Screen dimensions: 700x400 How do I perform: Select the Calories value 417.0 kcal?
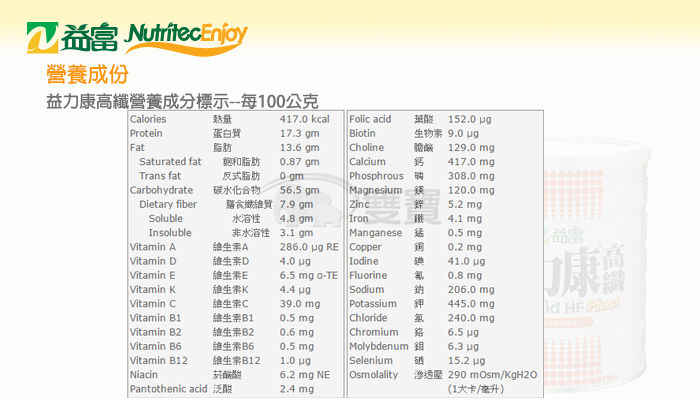tap(304, 119)
